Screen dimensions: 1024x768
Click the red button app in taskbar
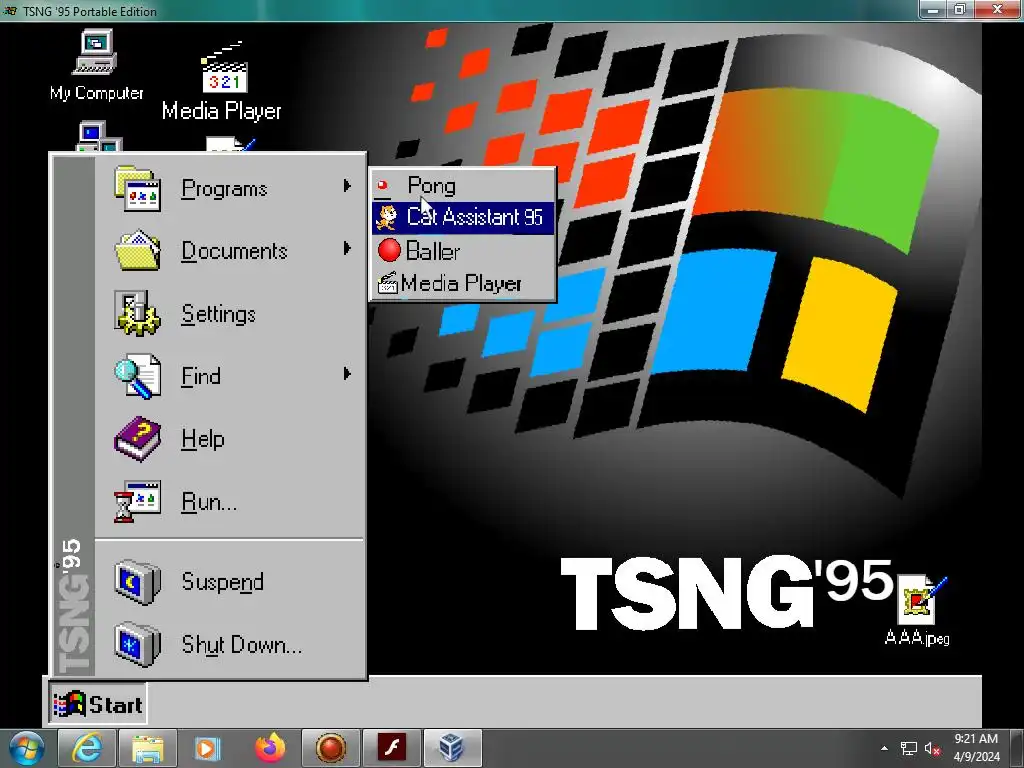point(330,748)
